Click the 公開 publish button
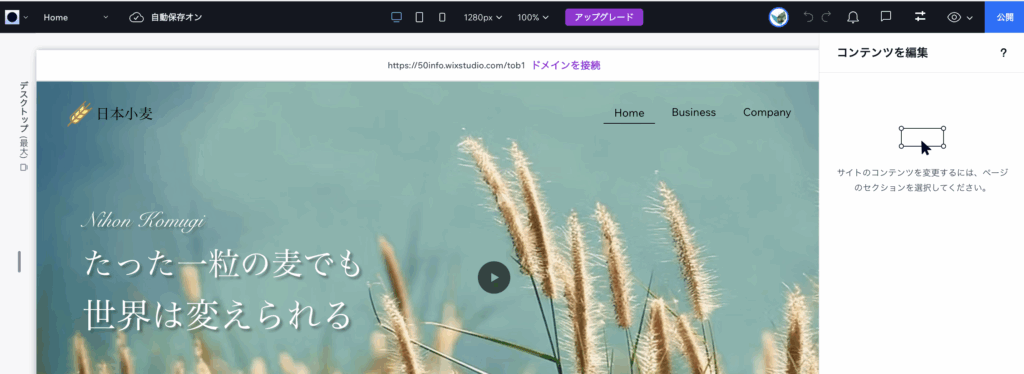This screenshot has height=374, width=1024. (1004, 18)
